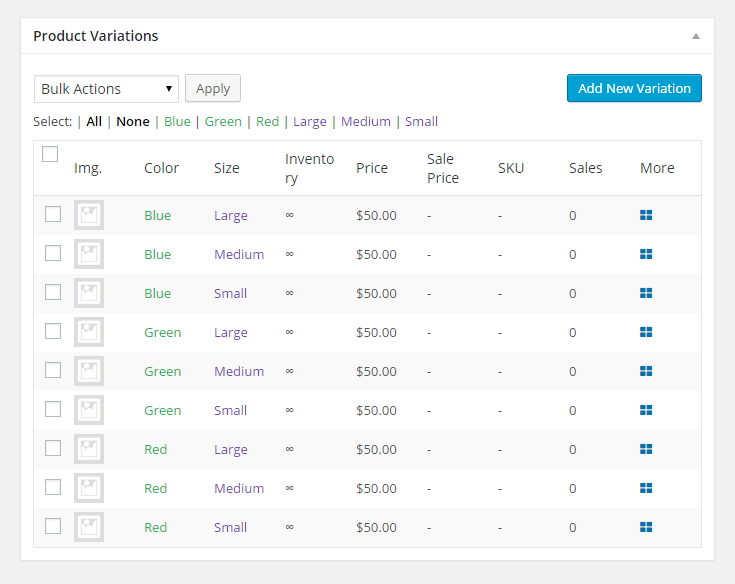Viewport: 735px width, 584px height.
Task: Open More options for Red Large variation
Action: pos(646,449)
